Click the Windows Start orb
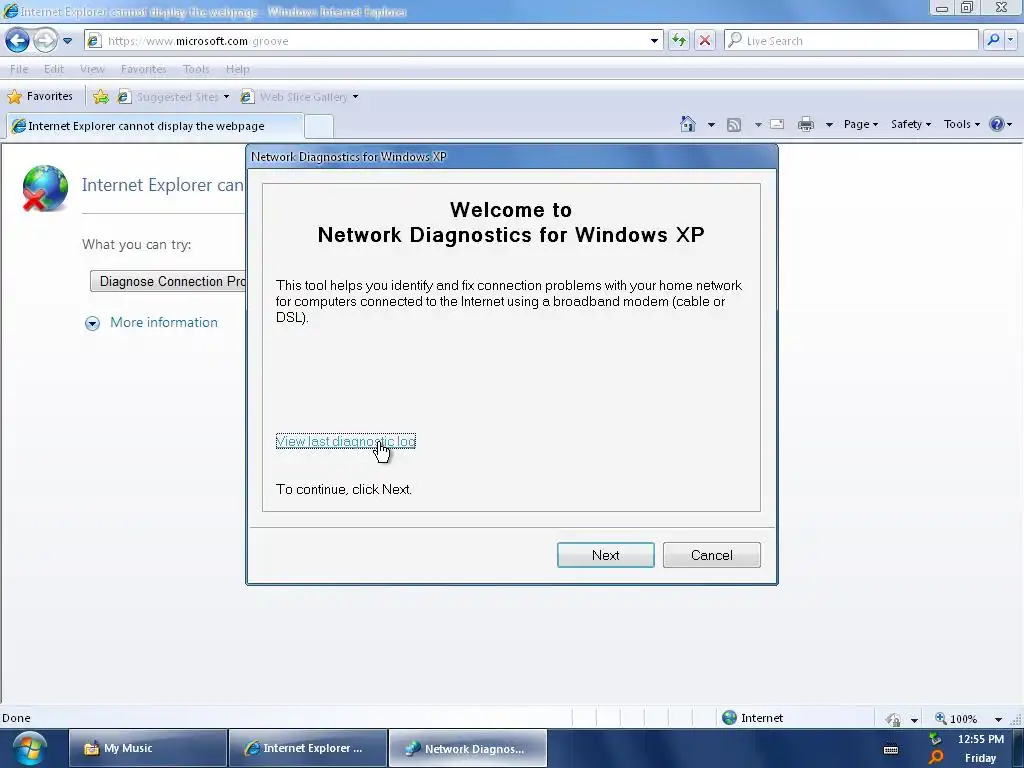 point(30,748)
